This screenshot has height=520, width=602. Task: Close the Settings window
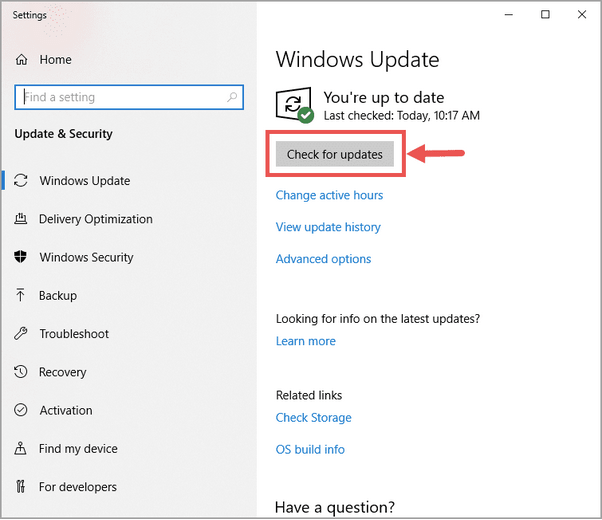click(x=582, y=15)
